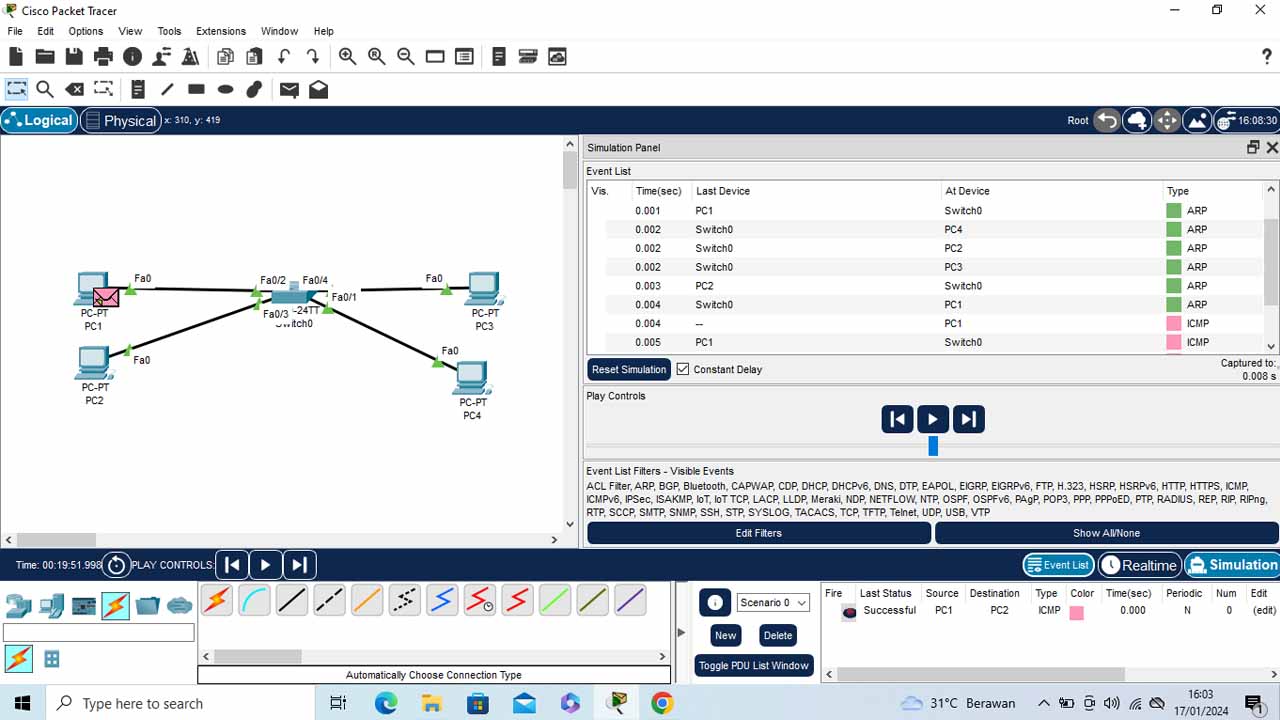Copy the selection with the copy icon
The width and height of the screenshot is (1280, 720).
point(225,57)
